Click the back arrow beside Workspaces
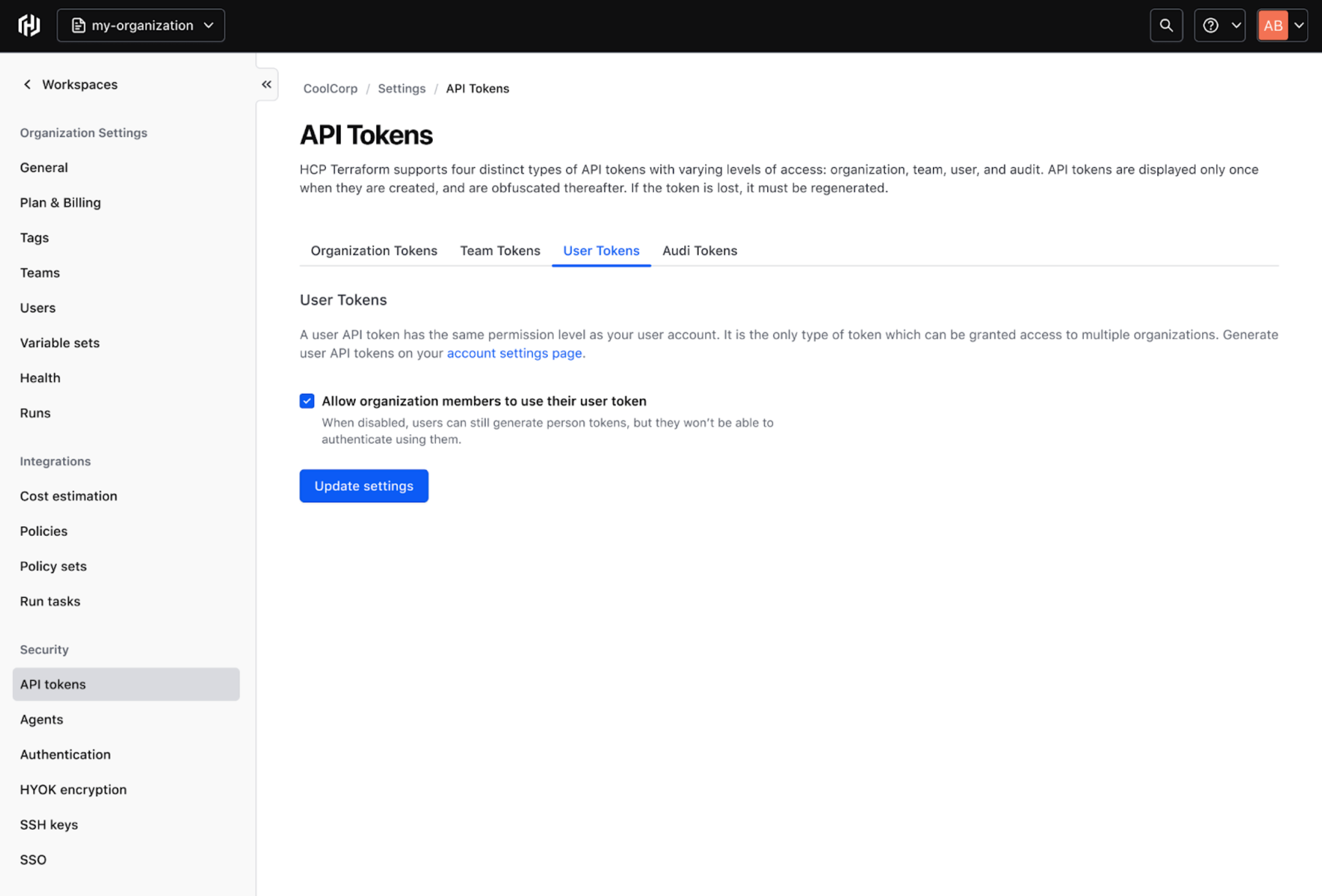 (27, 84)
